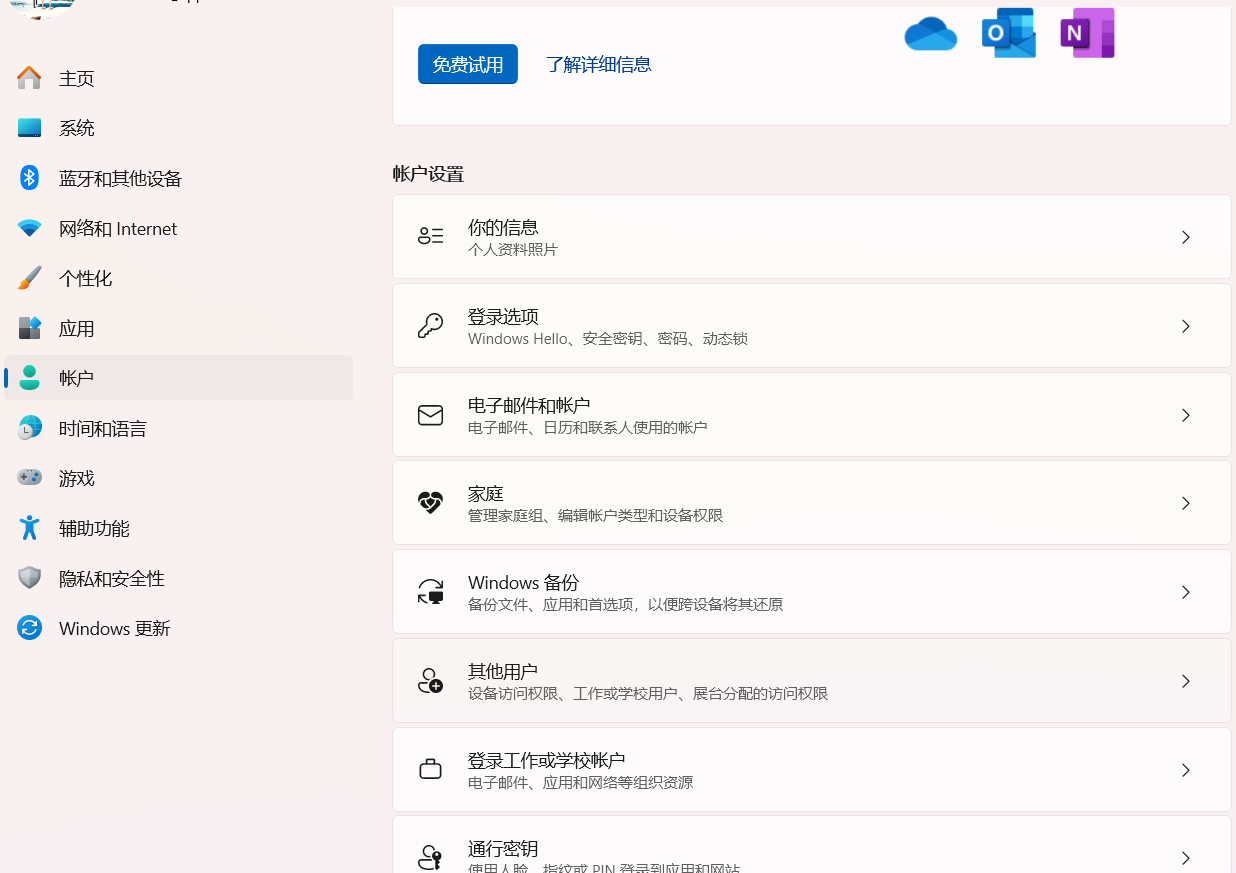Click the 隐私和安全性 label in the sidebar
Image resolution: width=1236 pixels, height=873 pixels.
[x=112, y=578]
